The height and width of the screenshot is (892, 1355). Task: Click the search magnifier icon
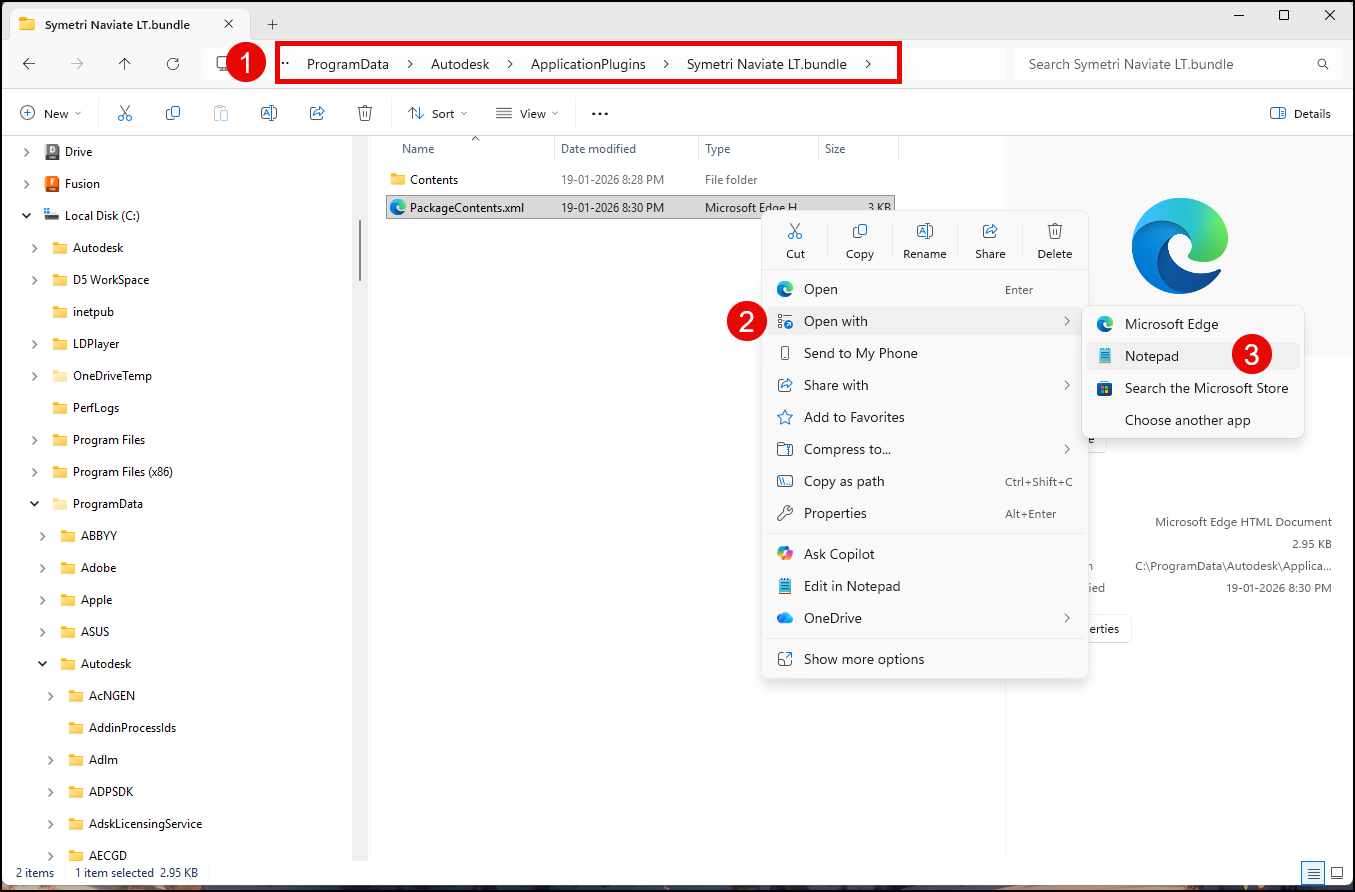[1323, 64]
